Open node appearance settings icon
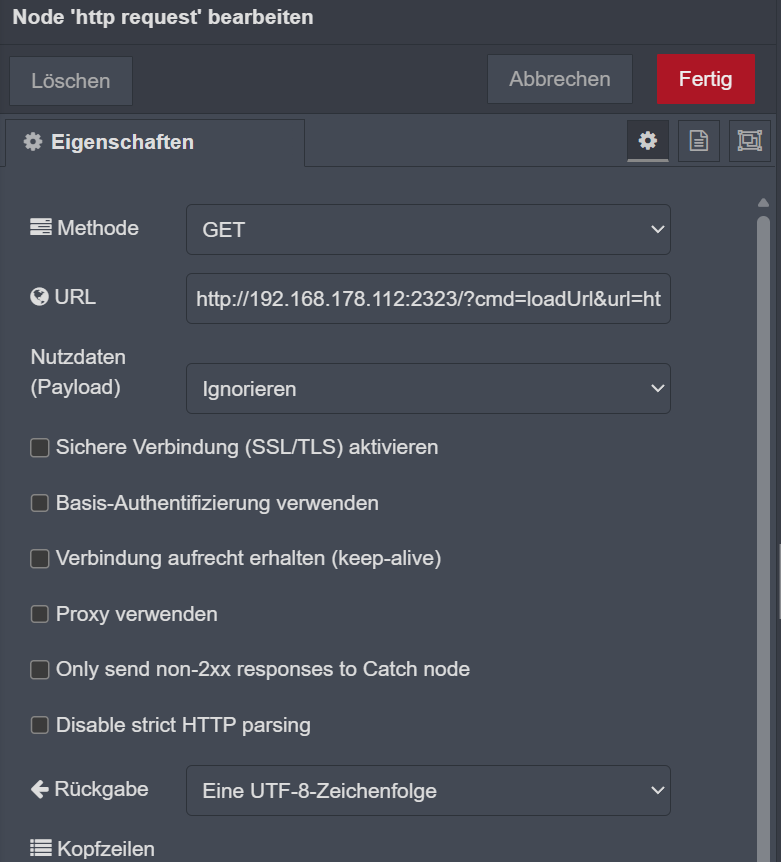This screenshot has width=781, height=862. pos(749,141)
